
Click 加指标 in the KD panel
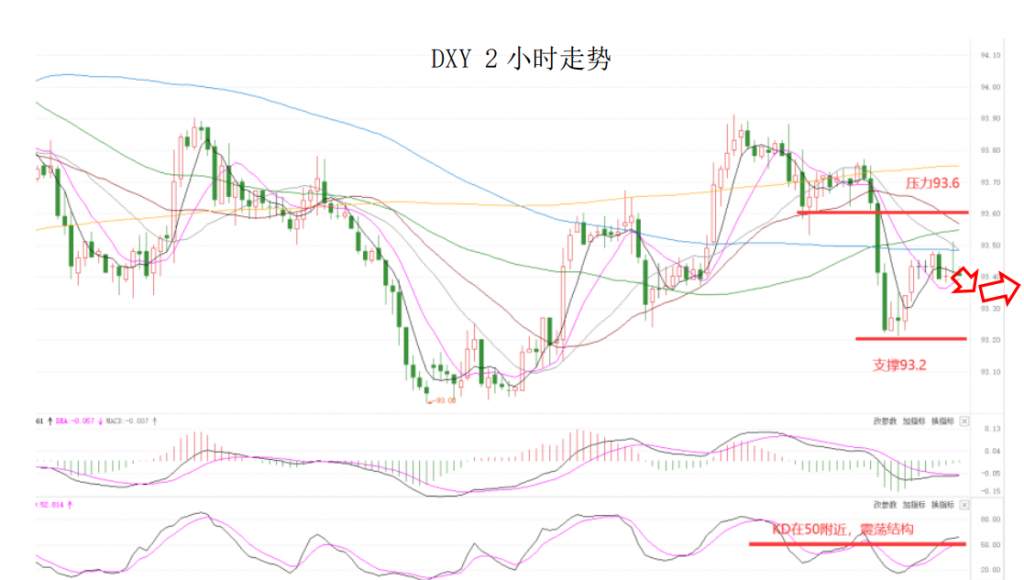(x=914, y=505)
